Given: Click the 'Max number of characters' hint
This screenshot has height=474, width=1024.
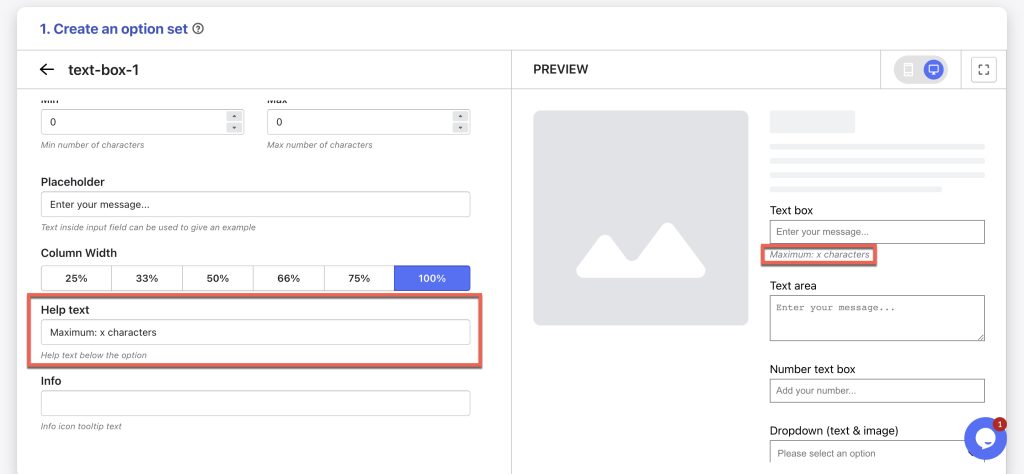Looking at the screenshot, I should tap(319, 145).
